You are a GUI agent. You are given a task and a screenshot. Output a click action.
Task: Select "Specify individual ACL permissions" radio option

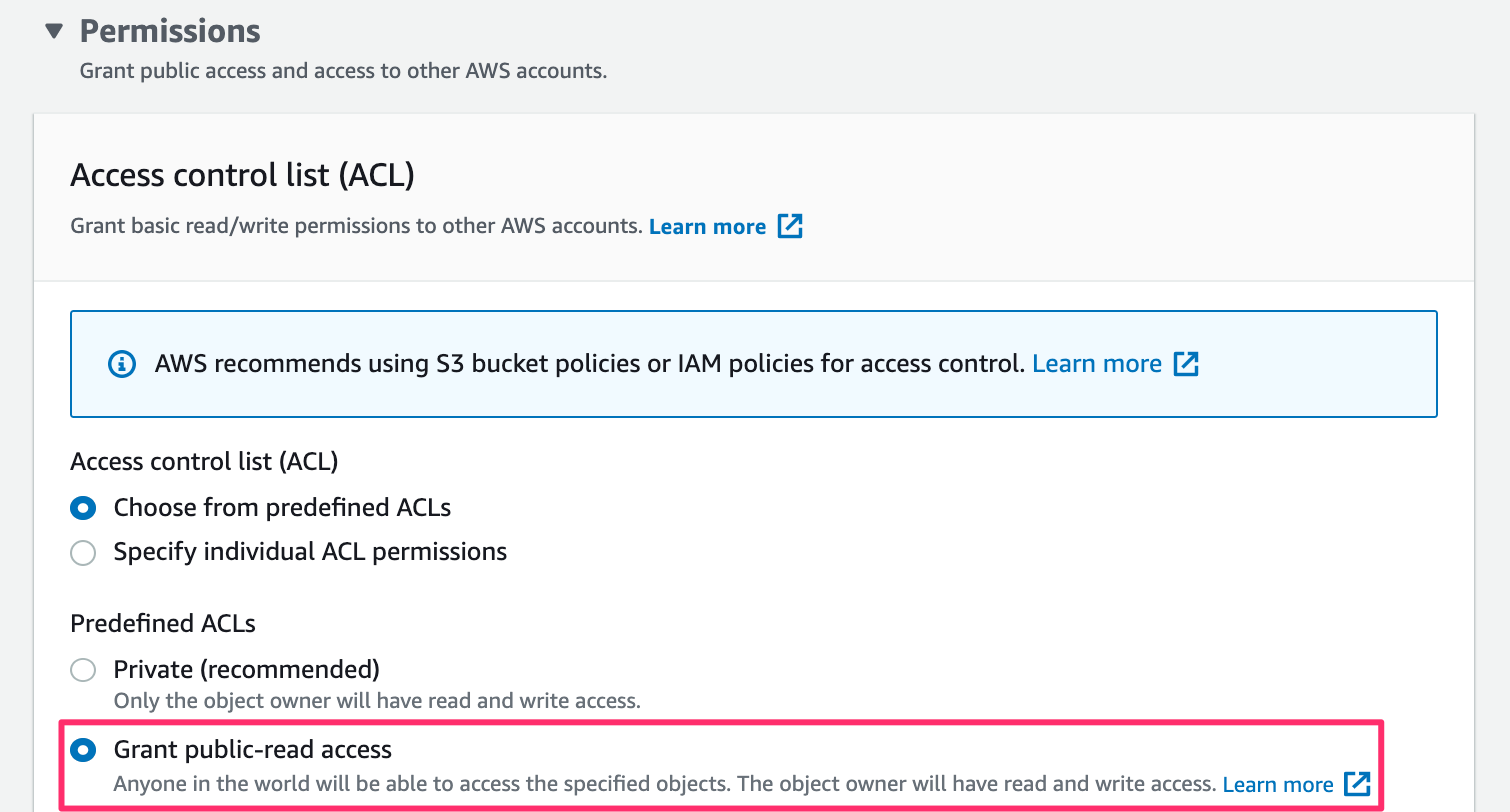coord(84,552)
